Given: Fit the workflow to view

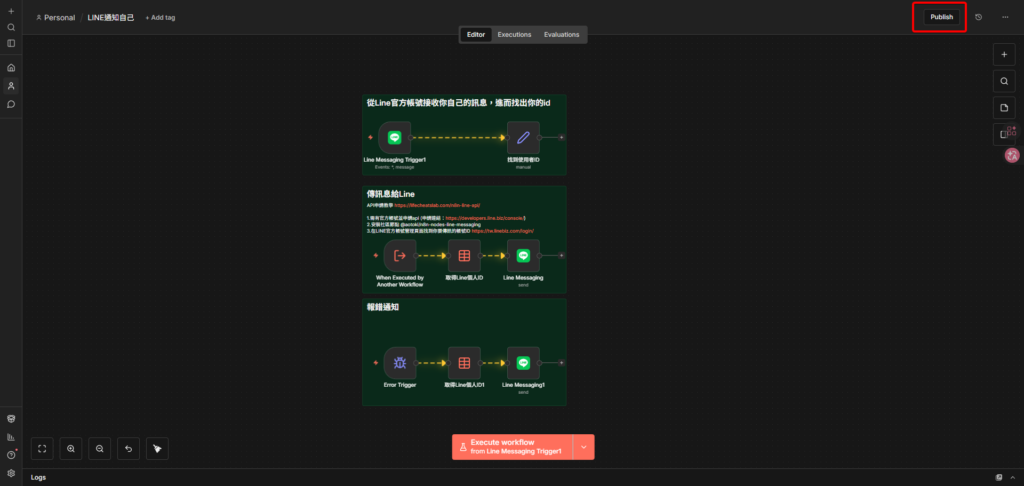Looking at the screenshot, I should 42,450.
